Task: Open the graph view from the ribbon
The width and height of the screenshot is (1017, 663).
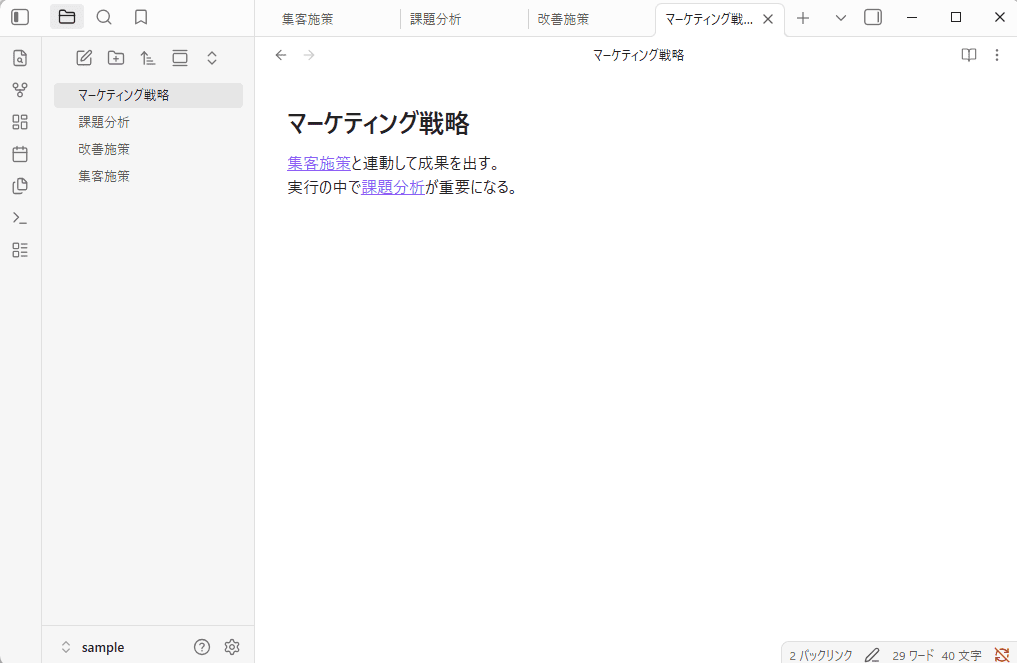Action: click(x=20, y=90)
